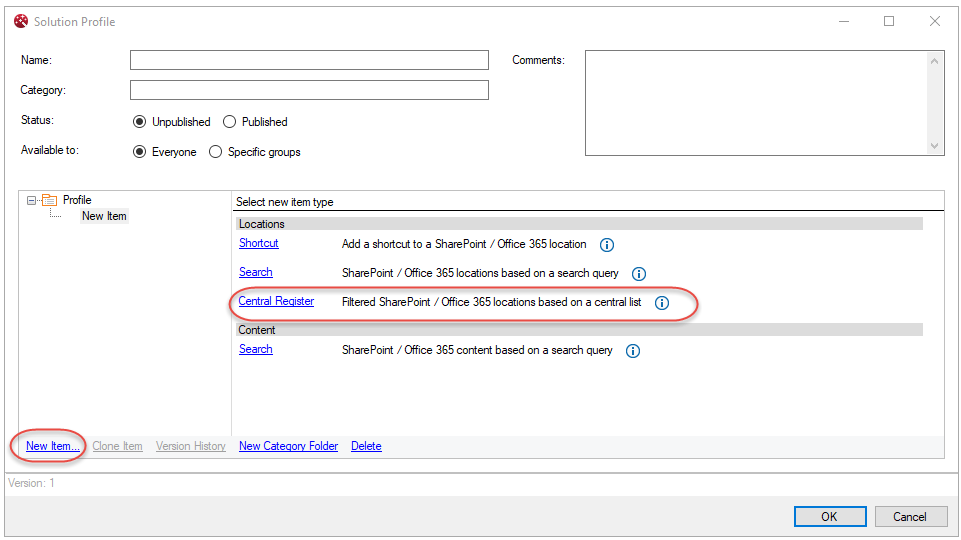
Task: Click into the Name text field
Action: [309, 61]
